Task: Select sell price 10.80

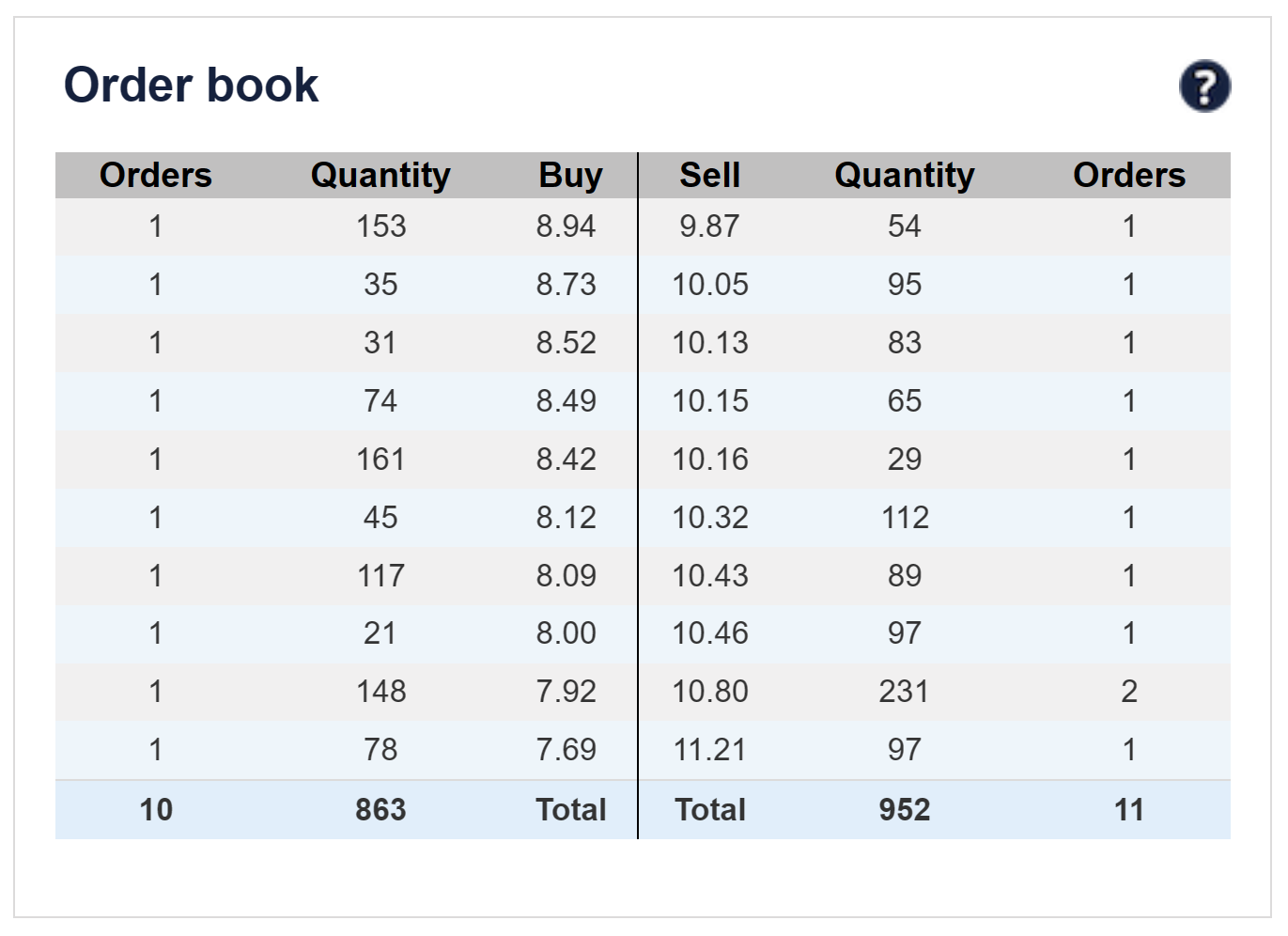Action: 710,692
